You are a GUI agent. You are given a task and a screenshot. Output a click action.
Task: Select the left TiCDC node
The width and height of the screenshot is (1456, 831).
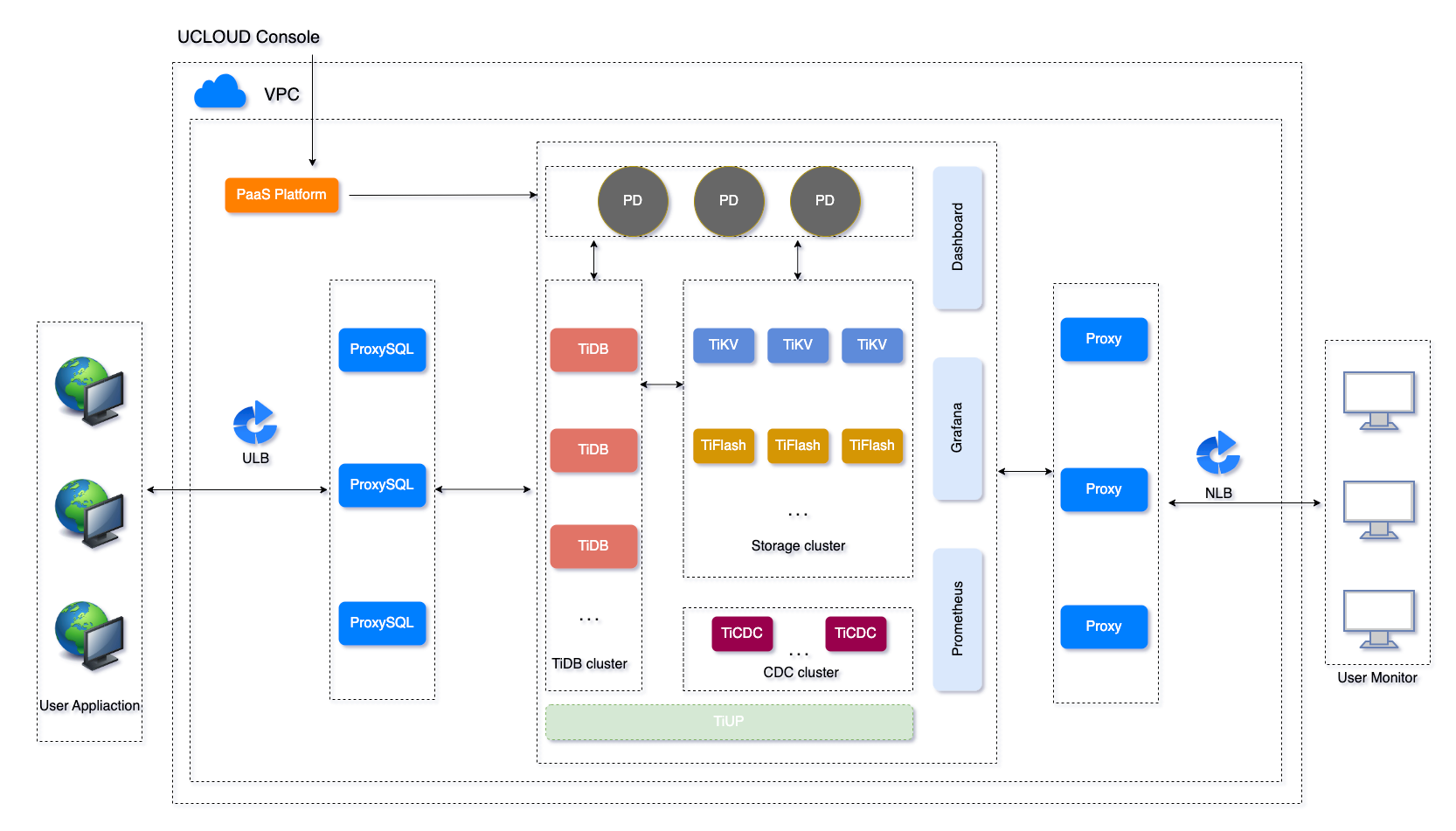point(742,634)
